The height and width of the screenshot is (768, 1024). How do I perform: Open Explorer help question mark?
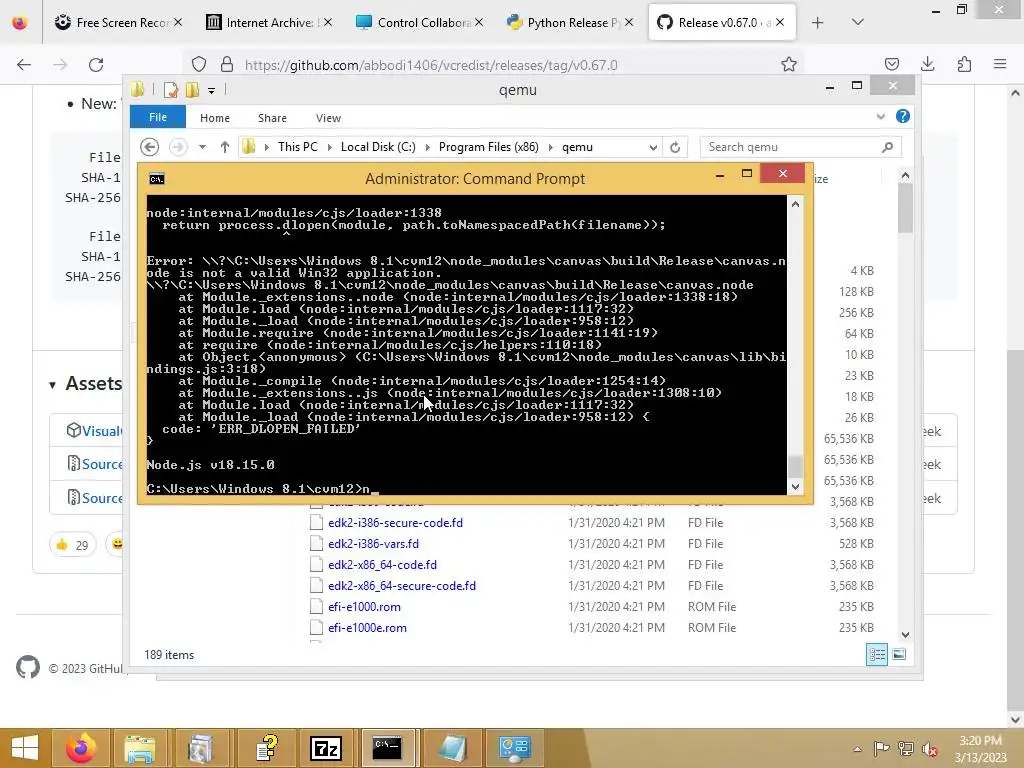[x=903, y=116]
